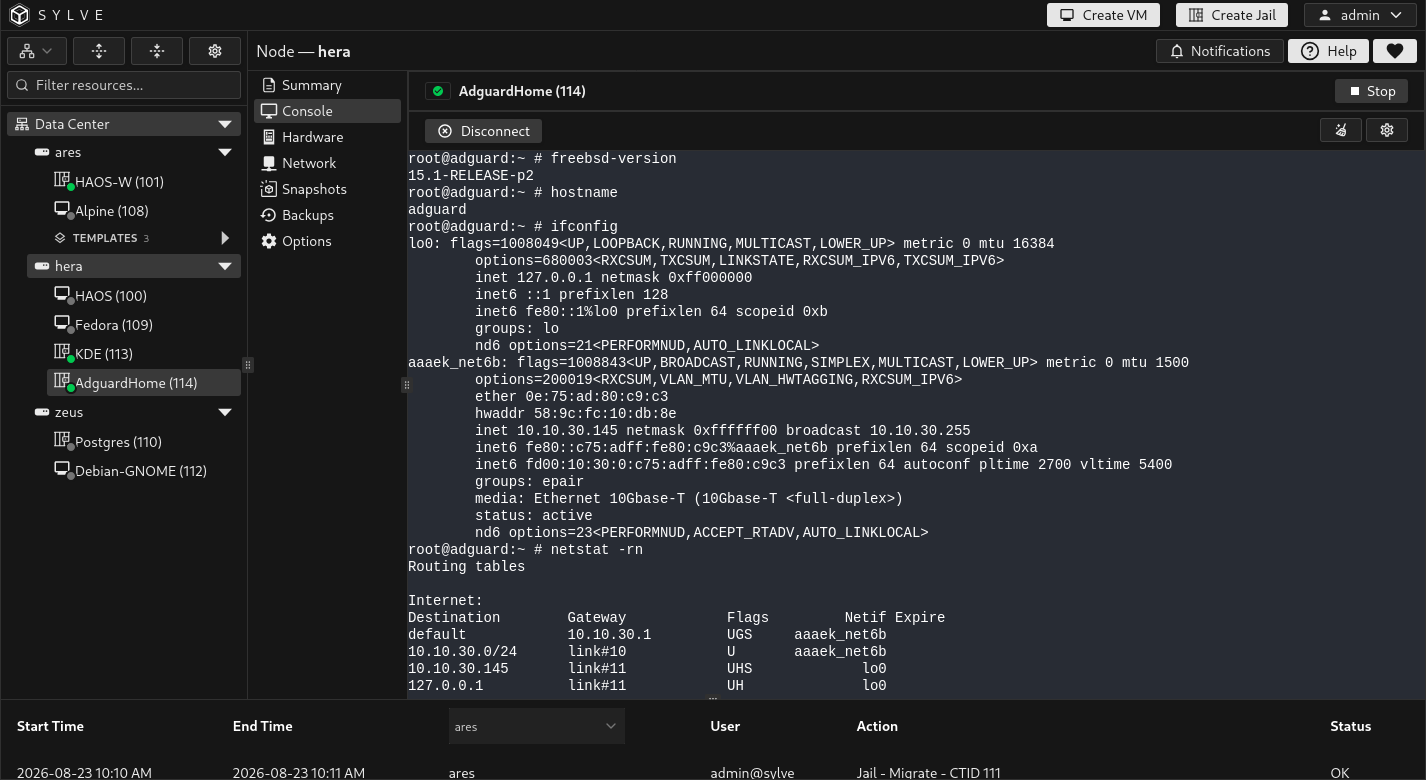The width and height of the screenshot is (1426, 780).
Task: Focus the Filter resources search field
Action: (124, 85)
